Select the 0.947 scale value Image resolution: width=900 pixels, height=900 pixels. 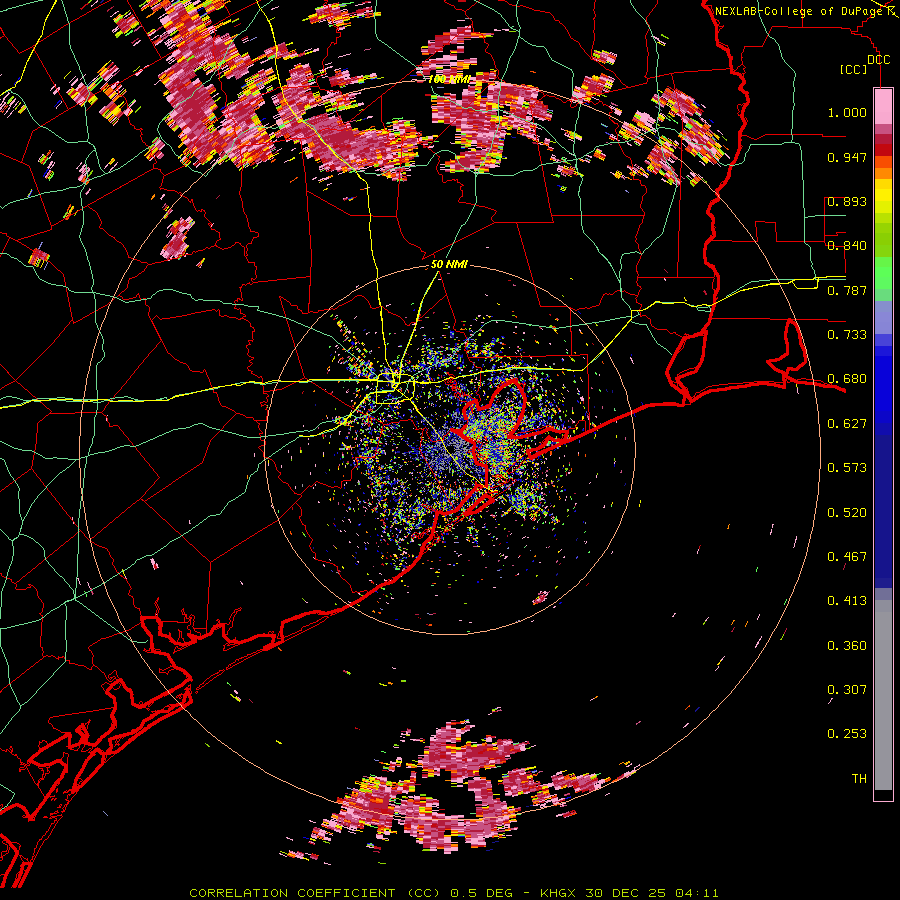(847, 157)
